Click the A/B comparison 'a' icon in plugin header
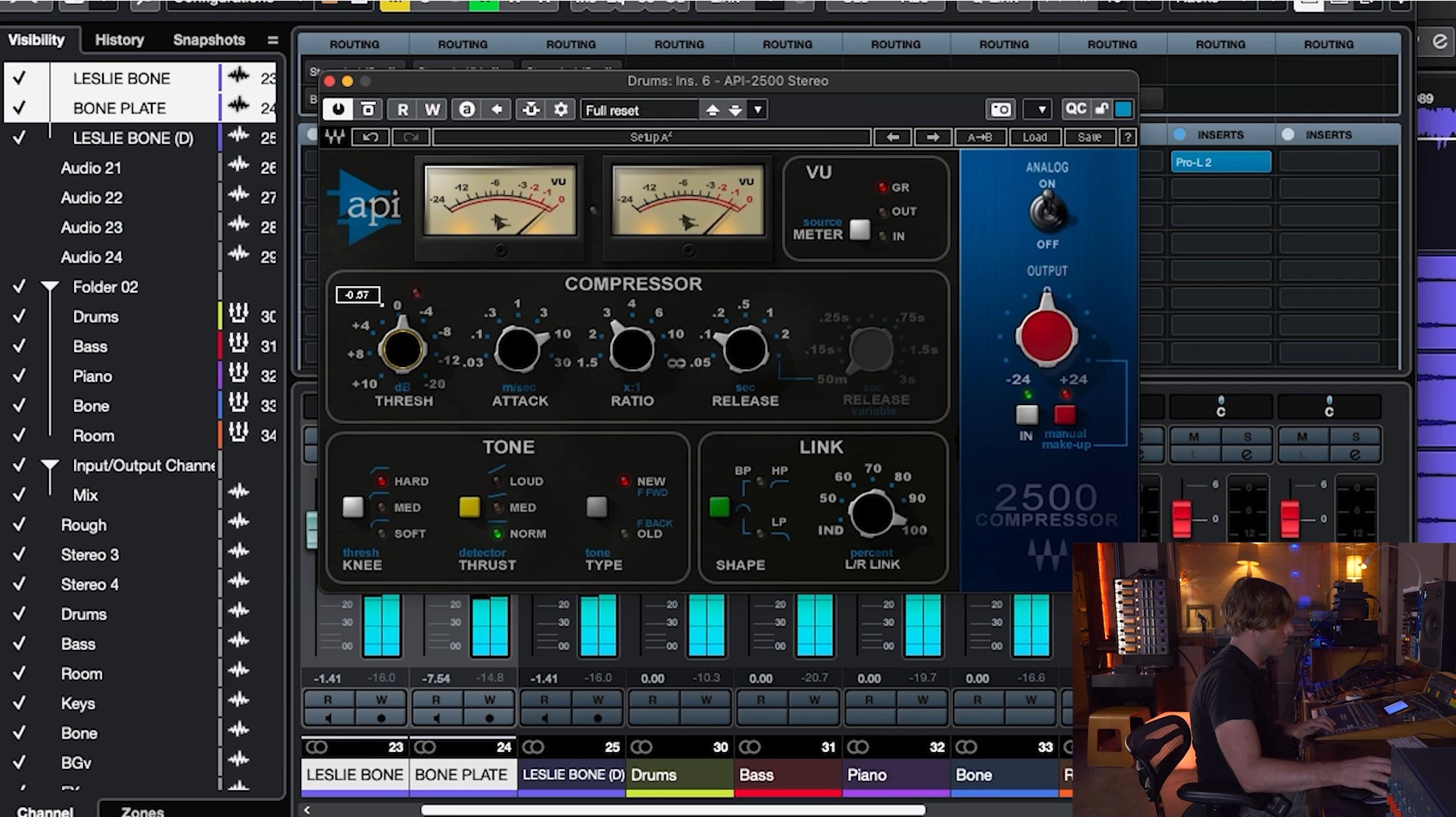 [467, 110]
